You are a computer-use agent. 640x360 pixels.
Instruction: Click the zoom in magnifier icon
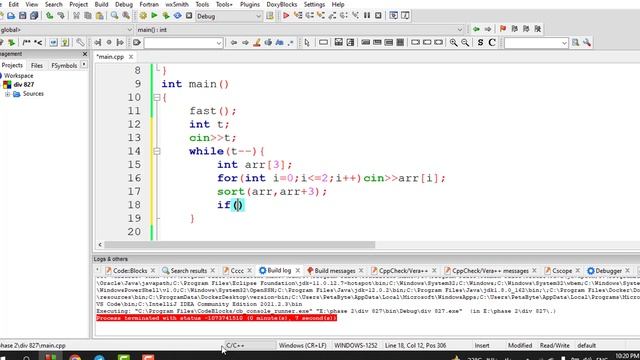pos(453,42)
